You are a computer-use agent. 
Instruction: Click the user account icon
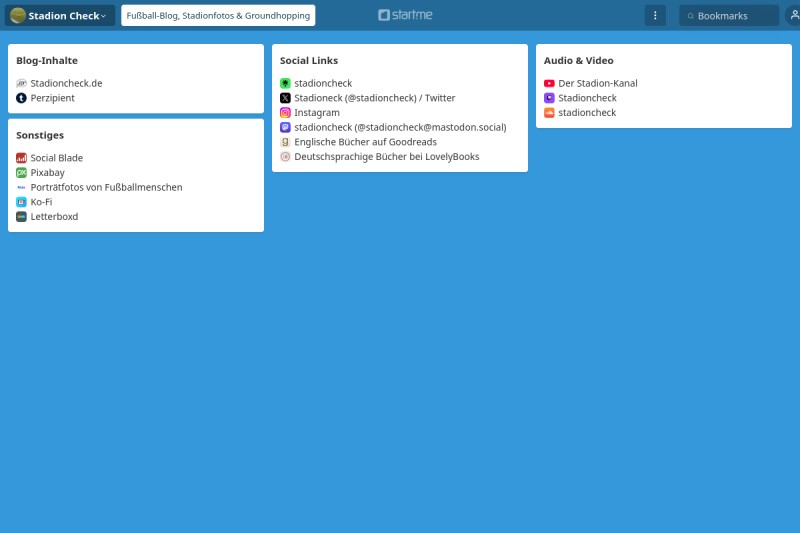[x=793, y=15]
